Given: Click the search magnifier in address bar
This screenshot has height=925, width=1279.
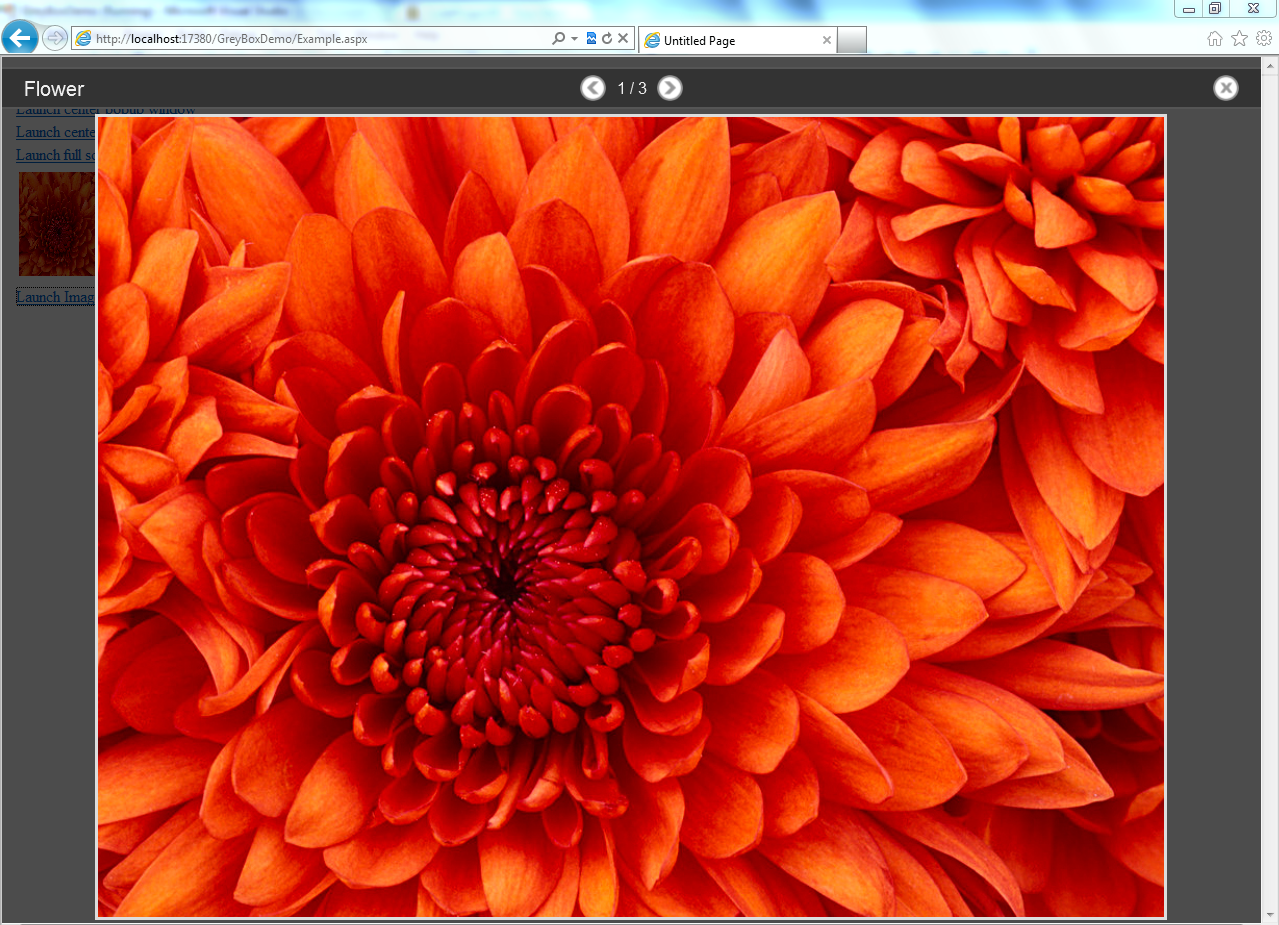Looking at the screenshot, I should 559,39.
